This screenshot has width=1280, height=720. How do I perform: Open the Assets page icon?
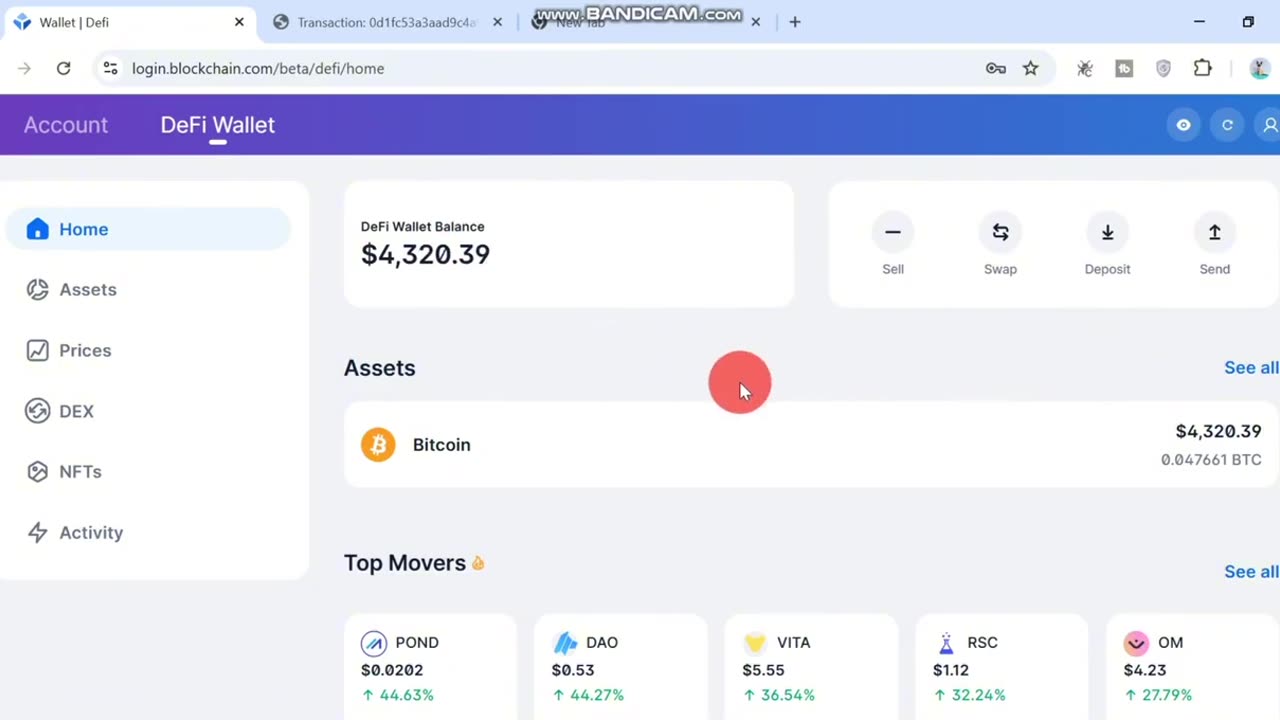[37, 289]
